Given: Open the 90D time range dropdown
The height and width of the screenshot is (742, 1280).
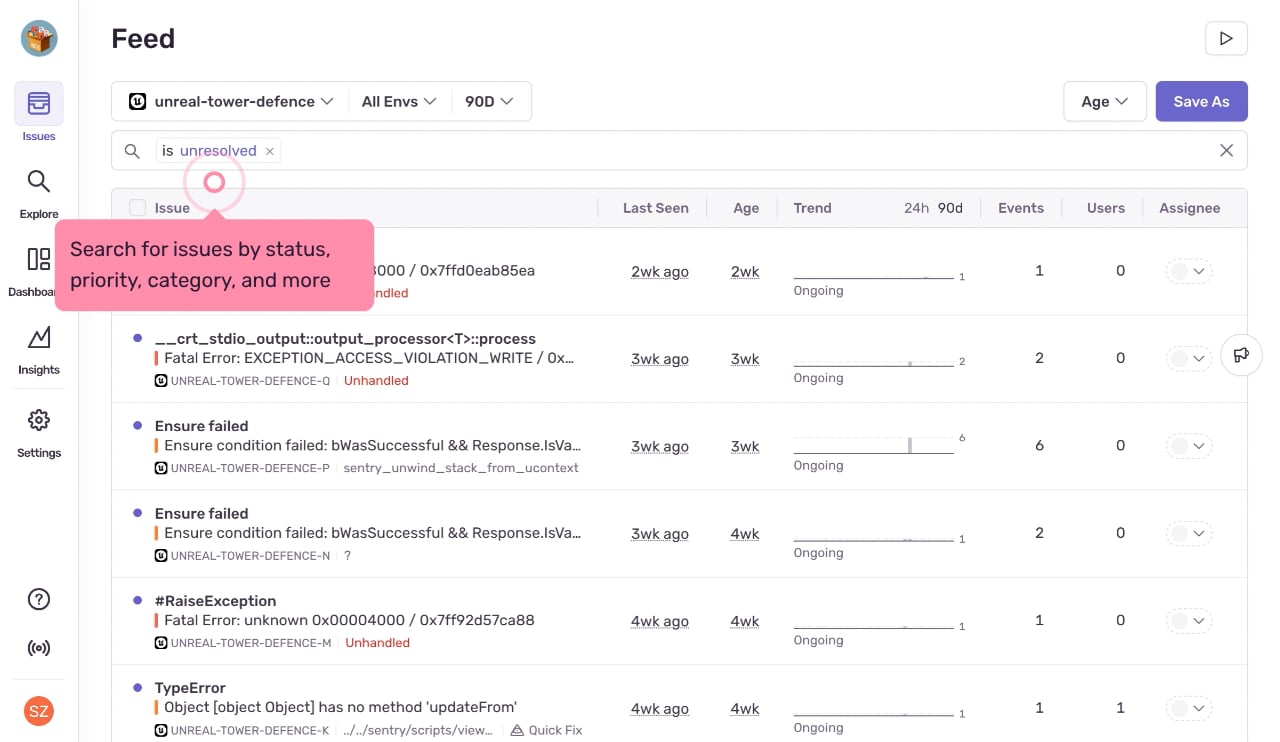Looking at the screenshot, I should coord(489,101).
